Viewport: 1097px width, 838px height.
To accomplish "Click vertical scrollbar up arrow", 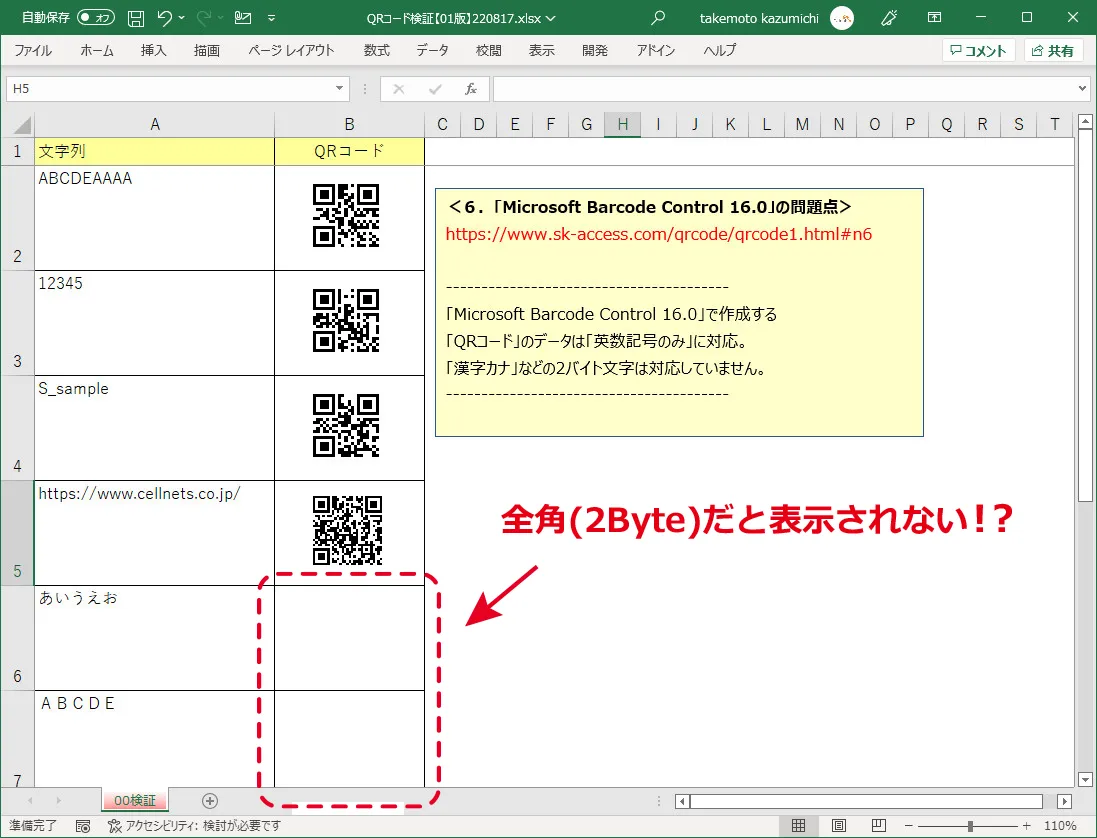I will coord(1085,122).
